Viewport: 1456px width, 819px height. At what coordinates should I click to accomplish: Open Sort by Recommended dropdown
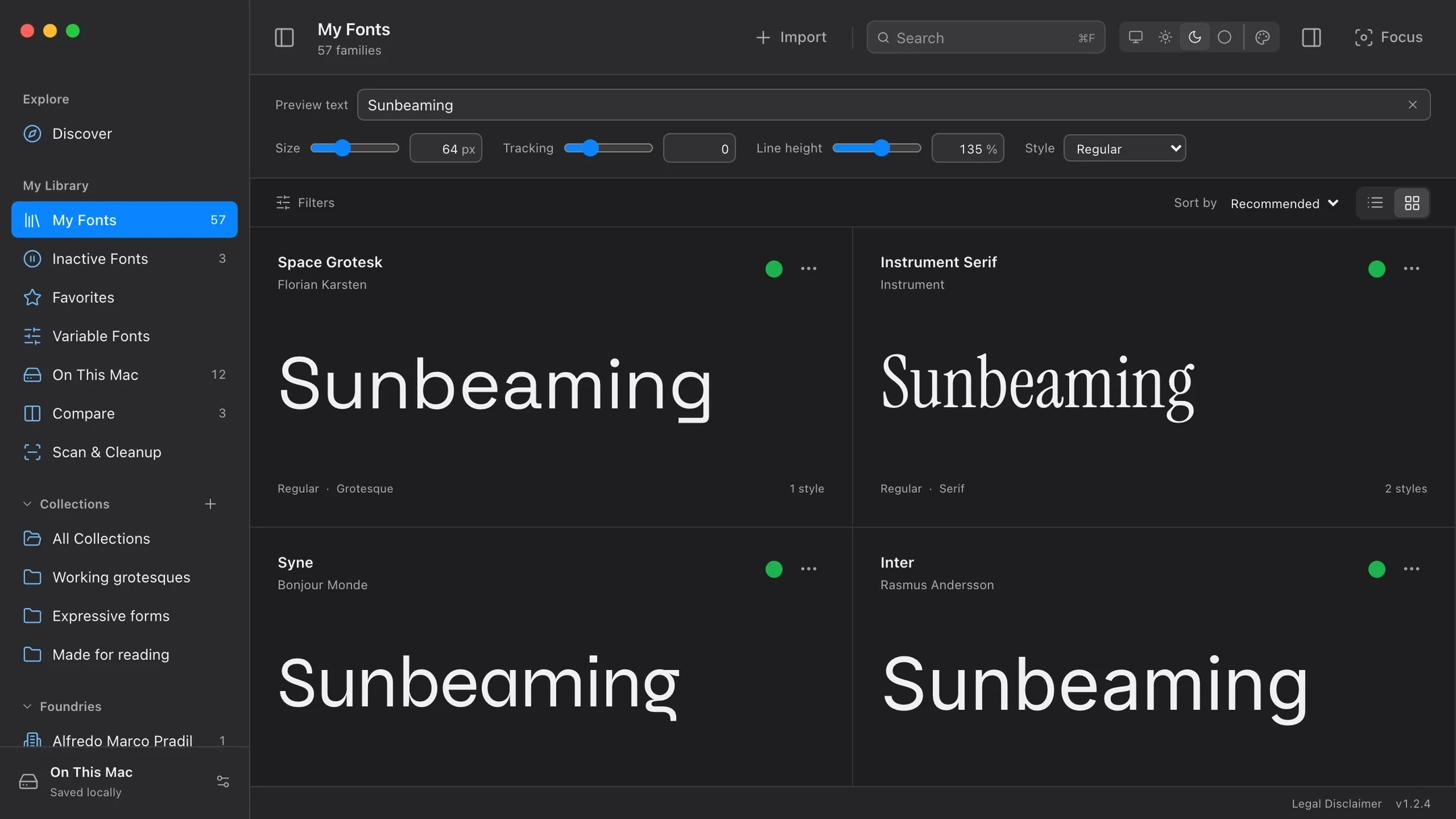pos(1284,203)
